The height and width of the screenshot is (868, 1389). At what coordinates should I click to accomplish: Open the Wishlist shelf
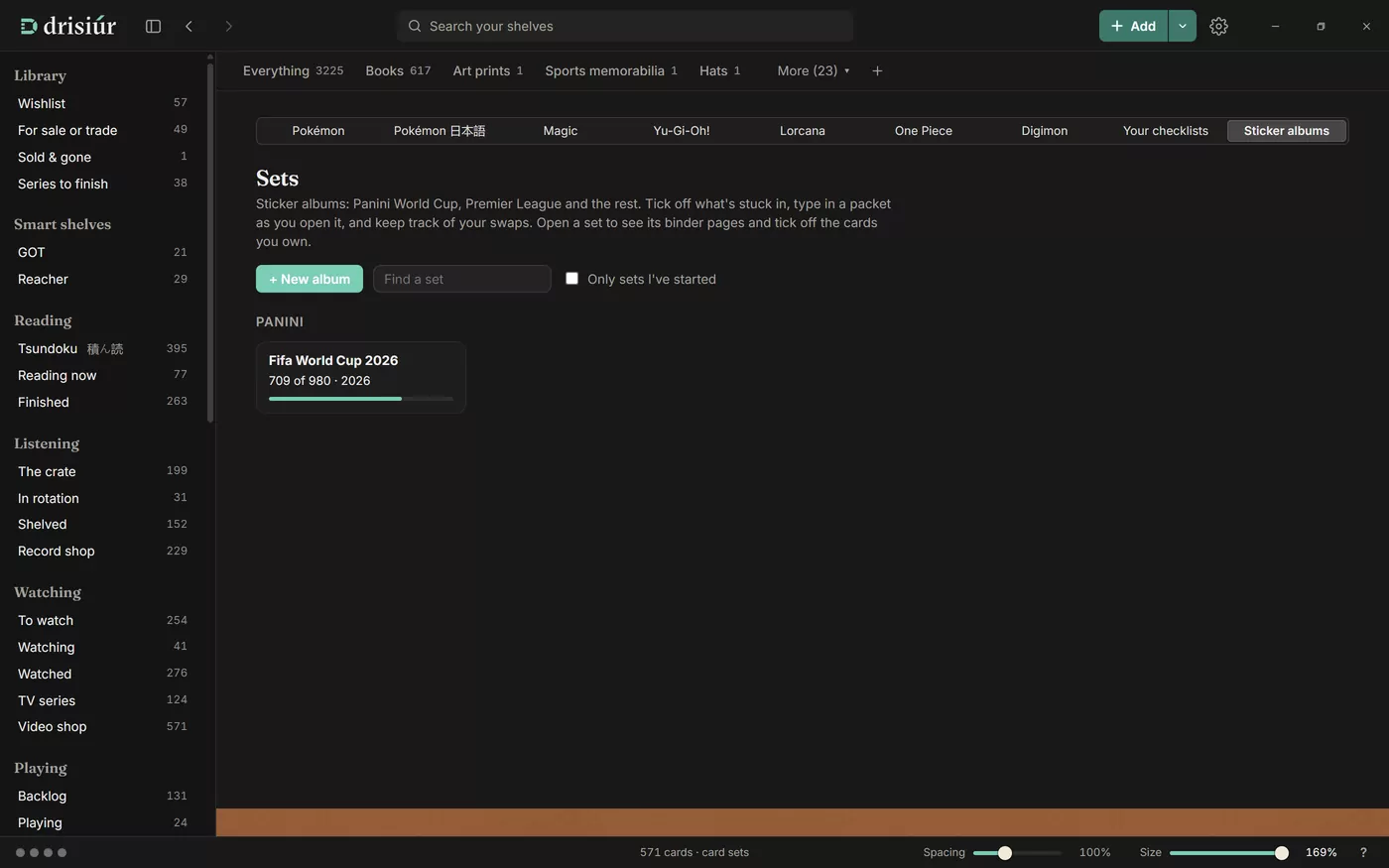(x=102, y=103)
